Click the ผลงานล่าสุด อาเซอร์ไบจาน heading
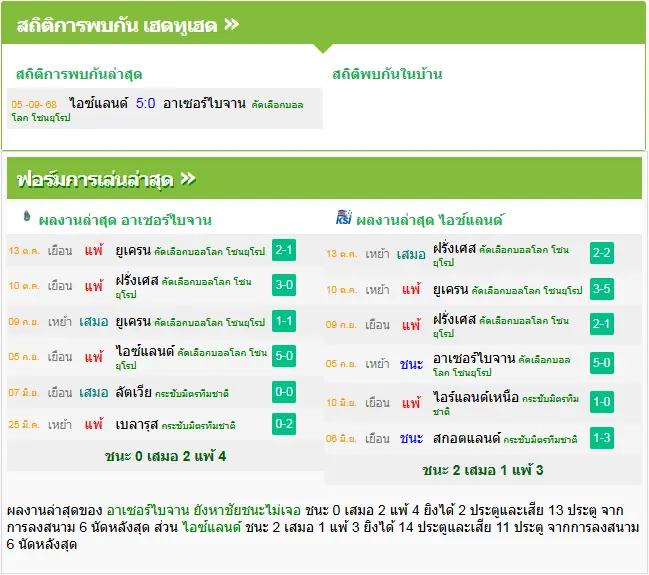The image size is (649, 575). pos(125,220)
